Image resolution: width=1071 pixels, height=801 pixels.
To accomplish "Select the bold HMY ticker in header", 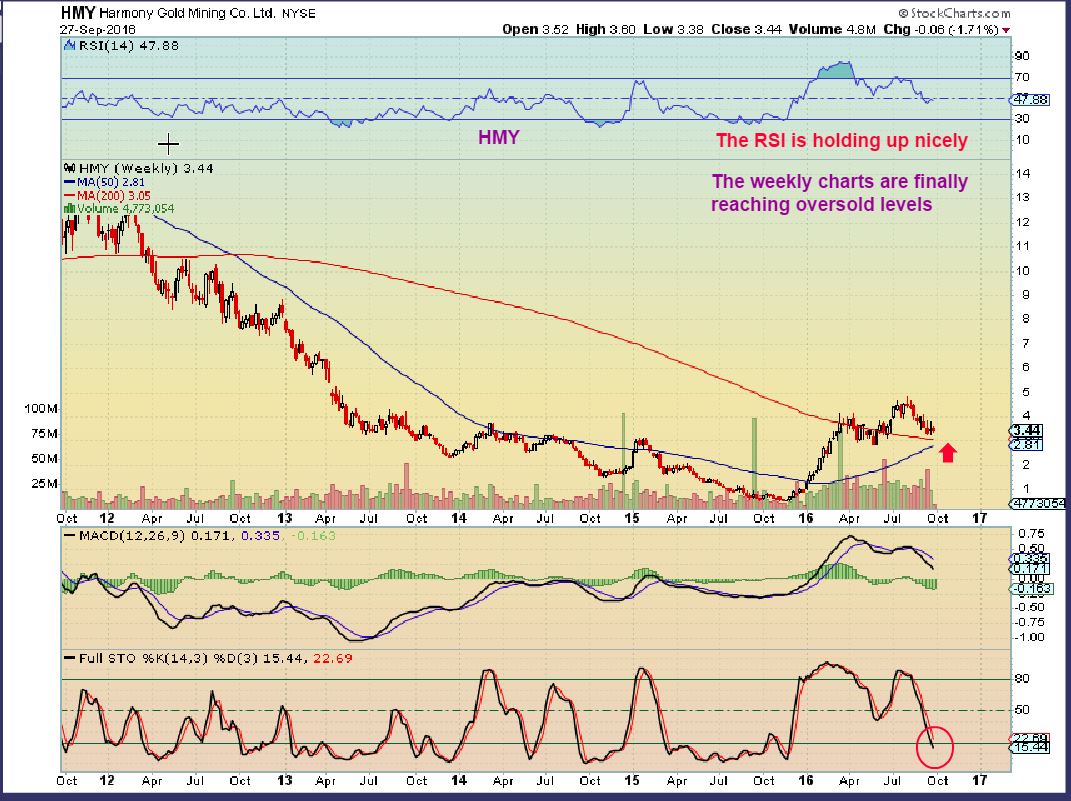I will (x=77, y=13).
